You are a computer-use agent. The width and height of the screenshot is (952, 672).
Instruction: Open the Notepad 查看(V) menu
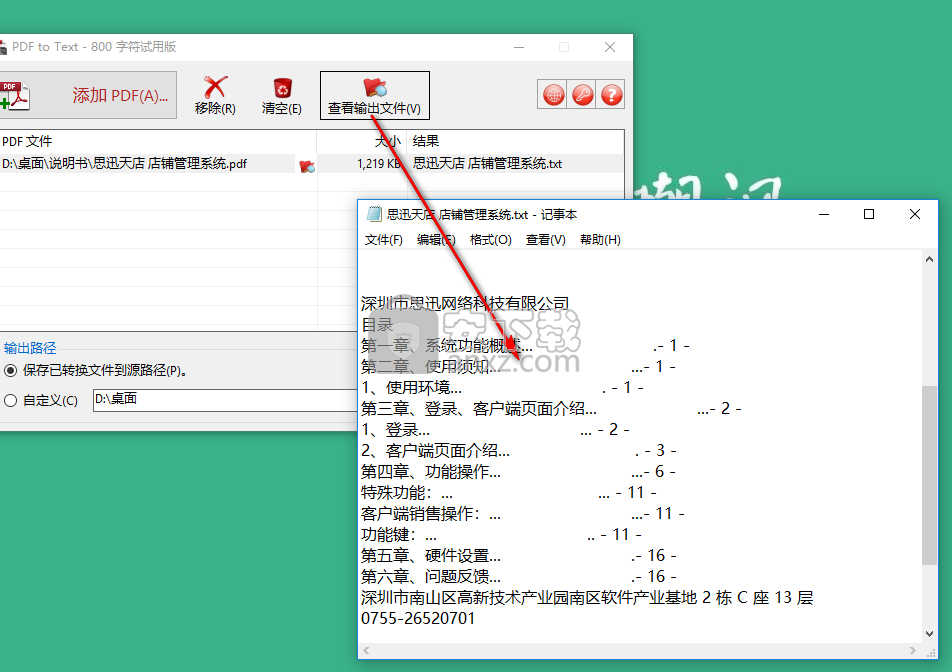pos(545,240)
